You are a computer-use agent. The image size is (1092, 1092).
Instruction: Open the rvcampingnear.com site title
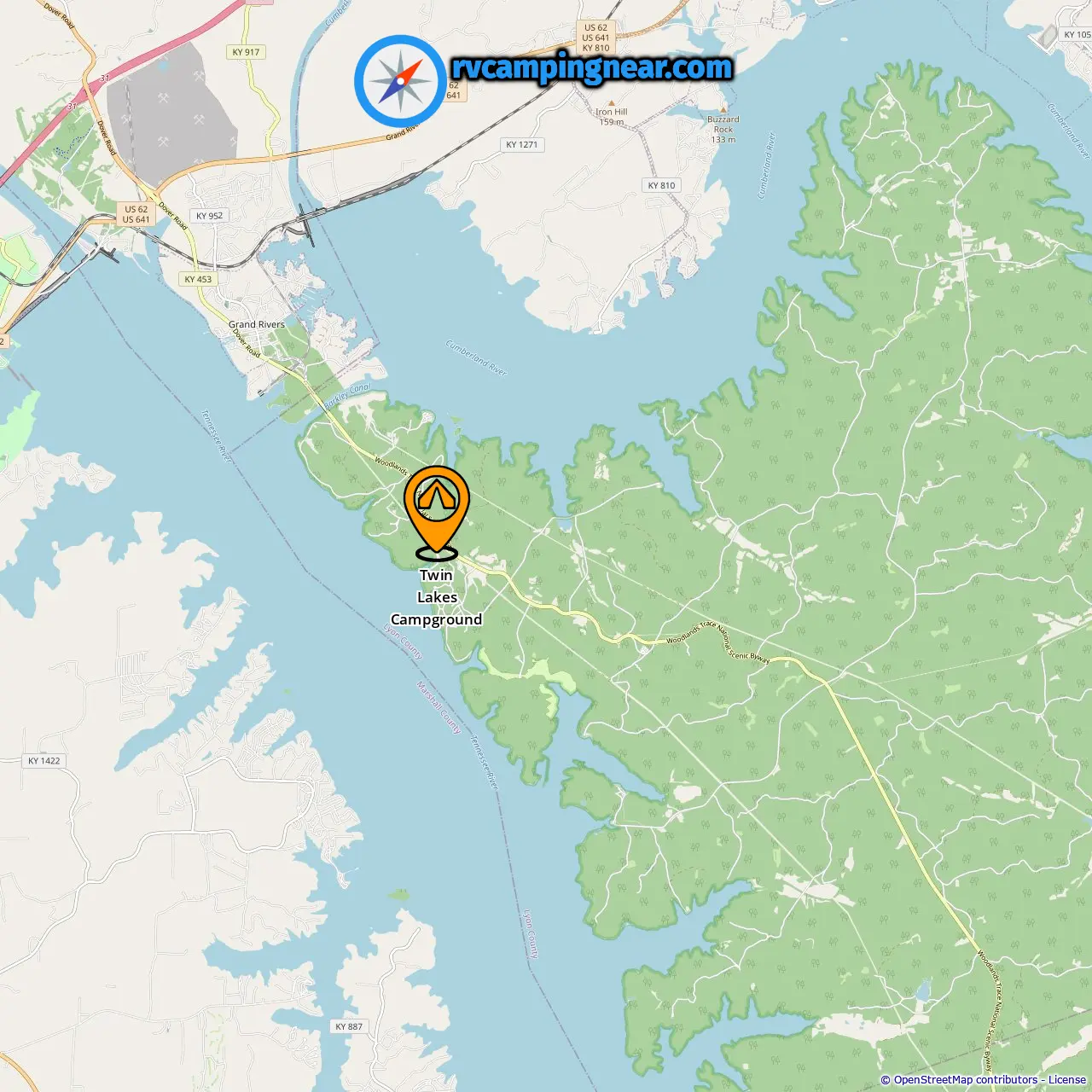(x=592, y=67)
